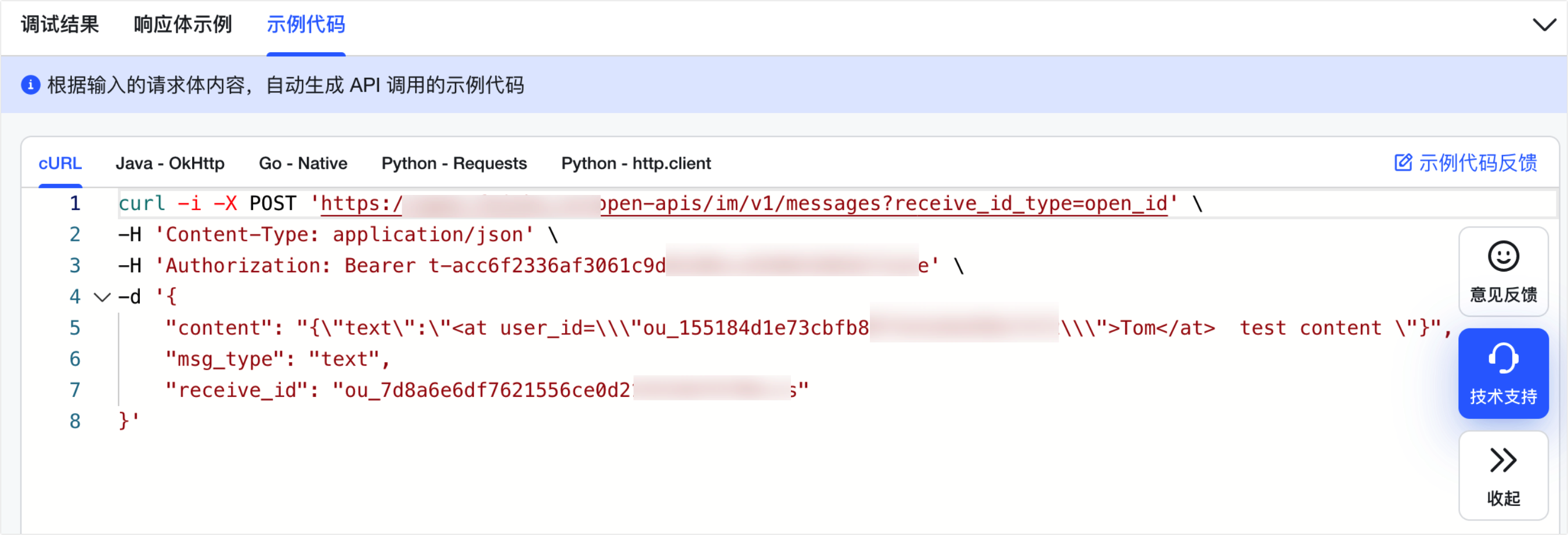The height and width of the screenshot is (535, 1568).
Task: Collapse the side panel with 收起 arrows
Action: tap(1503, 475)
